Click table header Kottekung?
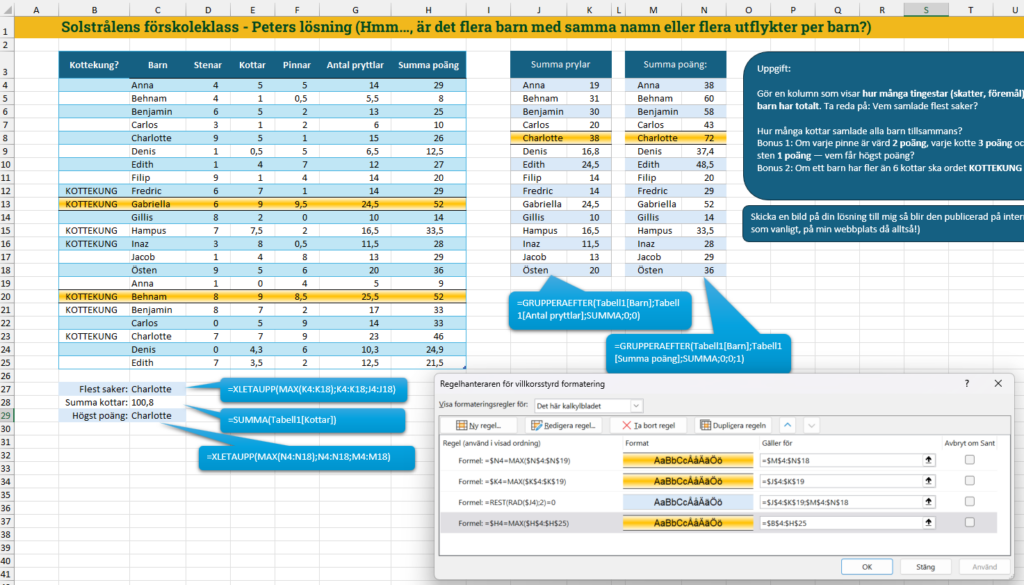This screenshot has height=585, width=1024. point(94,65)
